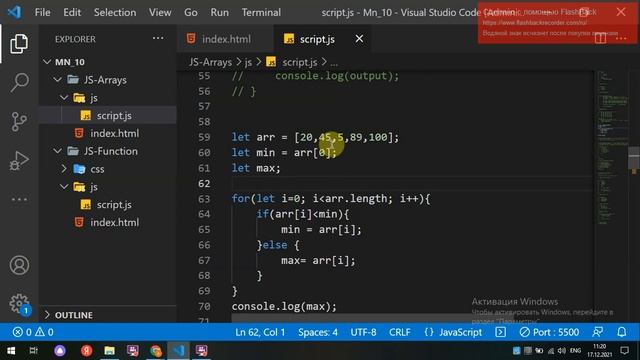Click VS Code taskbar icon
Viewport: 640px width, 360px height.
tap(178, 351)
